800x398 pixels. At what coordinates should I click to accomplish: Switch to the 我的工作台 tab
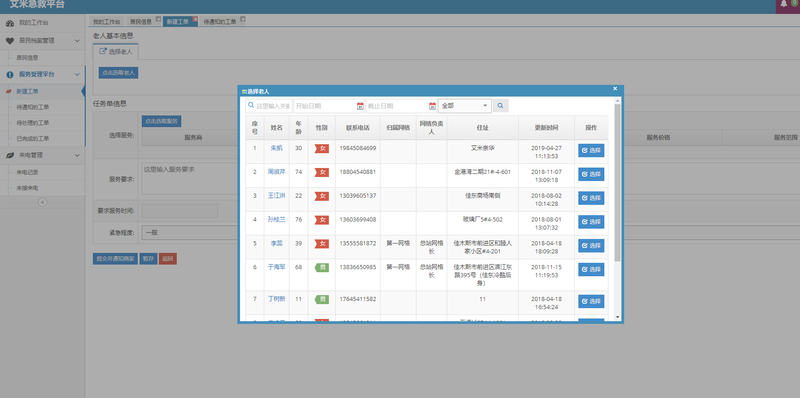coord(107,22)
